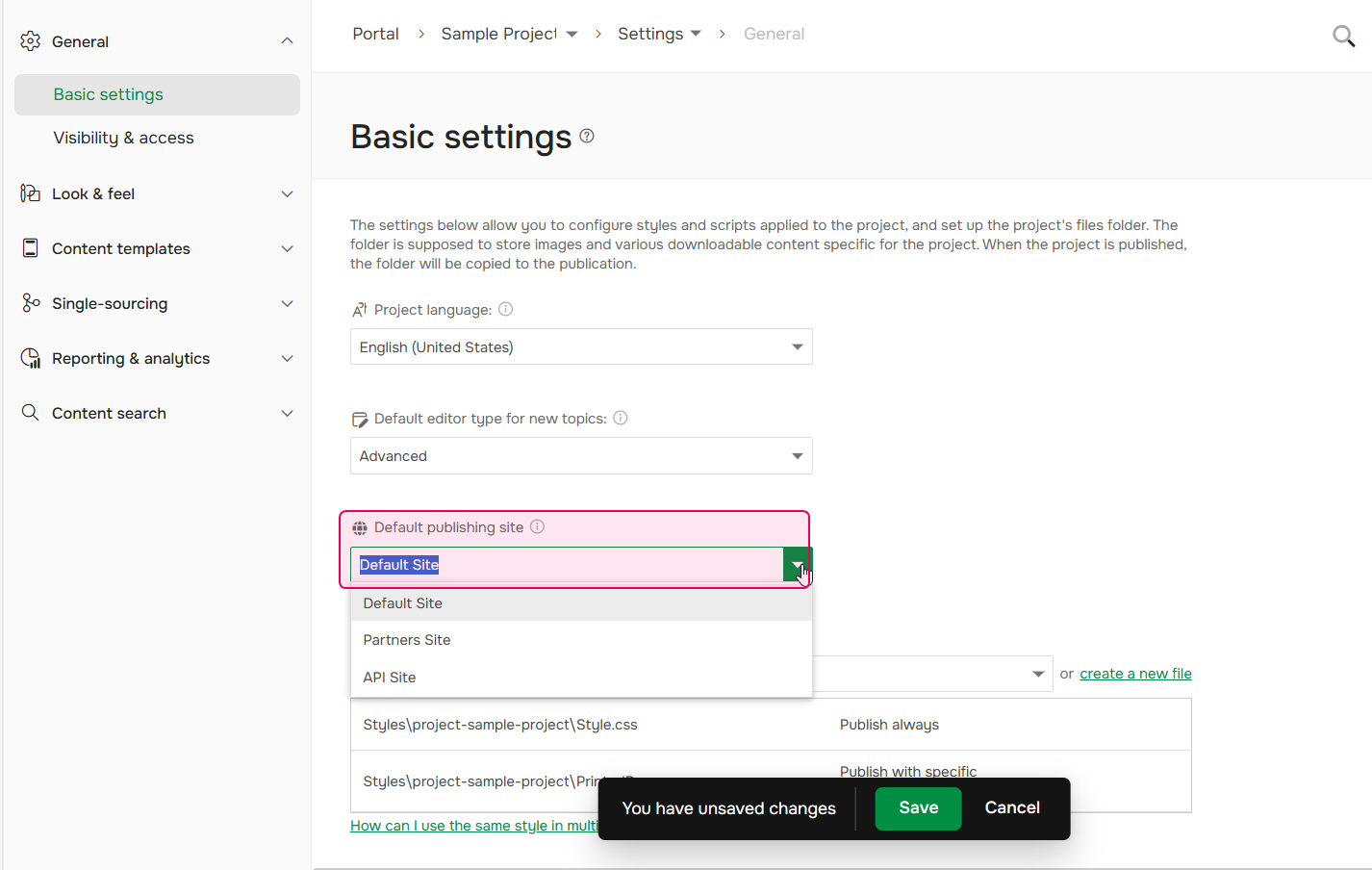The image size is (1372, 870).
Task: Close the Default publishing site dropdown arrow
Action: point(798,565)
